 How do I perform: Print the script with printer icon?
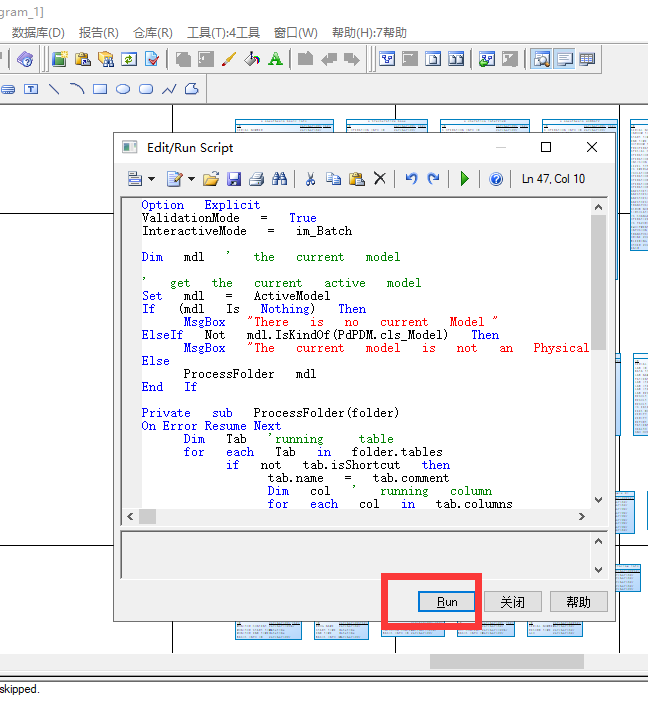[256, 179]
